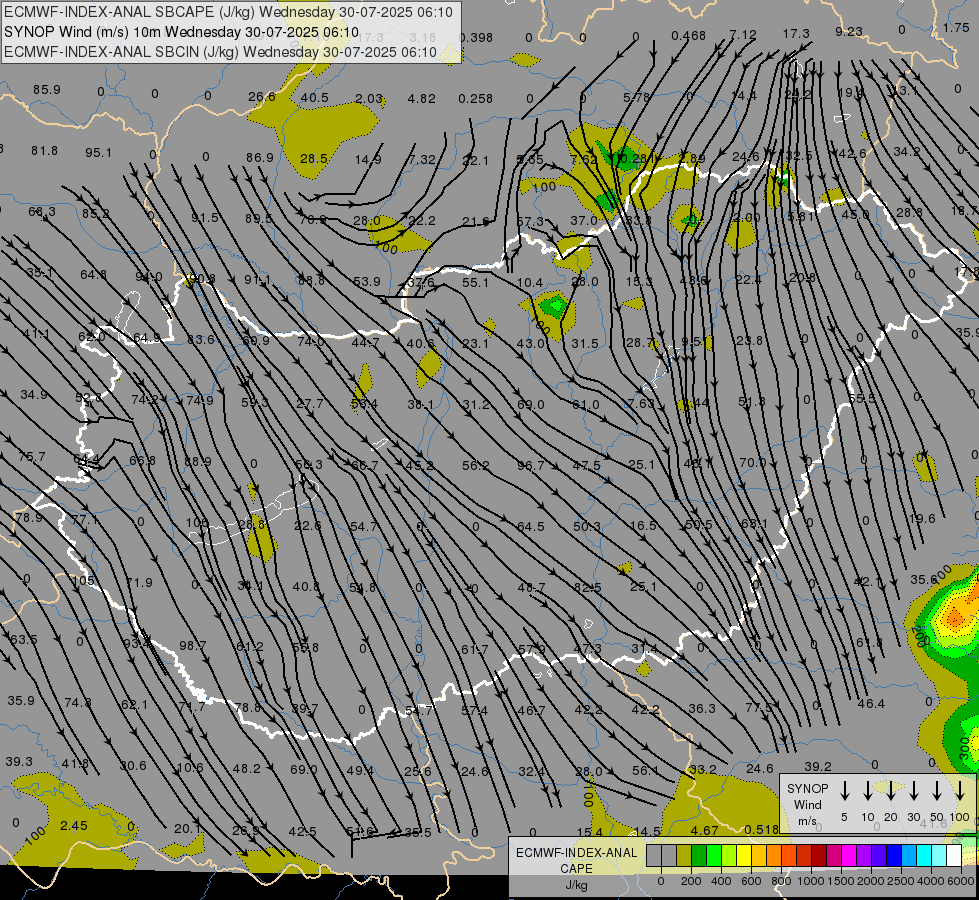This screenshot has height=900, width=979.
Task: Click the 85.9 value on map
Action: coord(47,89)
